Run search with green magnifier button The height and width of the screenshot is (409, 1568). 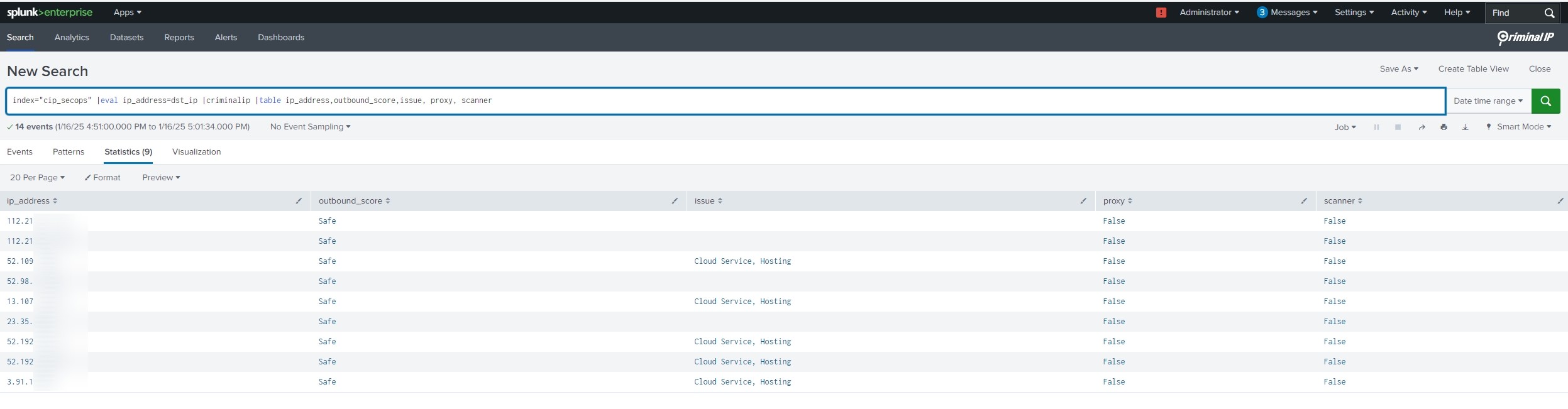(1545, 101)
